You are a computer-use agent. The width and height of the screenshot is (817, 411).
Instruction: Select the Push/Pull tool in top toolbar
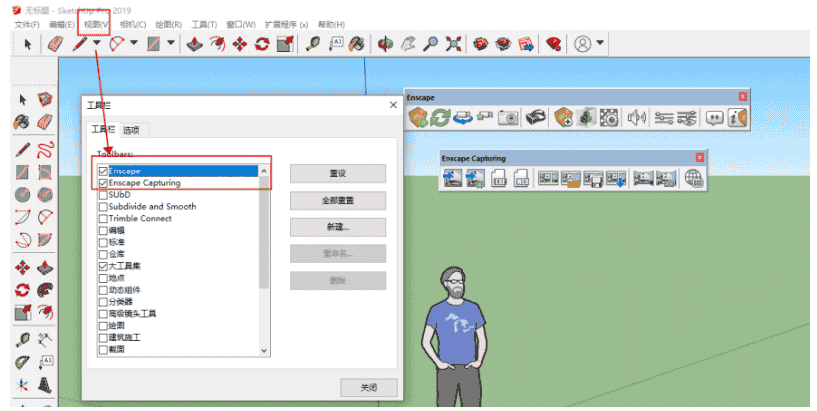click(x=194, y=44)
